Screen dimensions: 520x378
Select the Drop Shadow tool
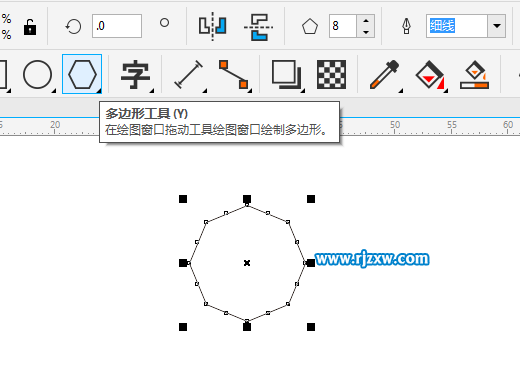(286, 74)
